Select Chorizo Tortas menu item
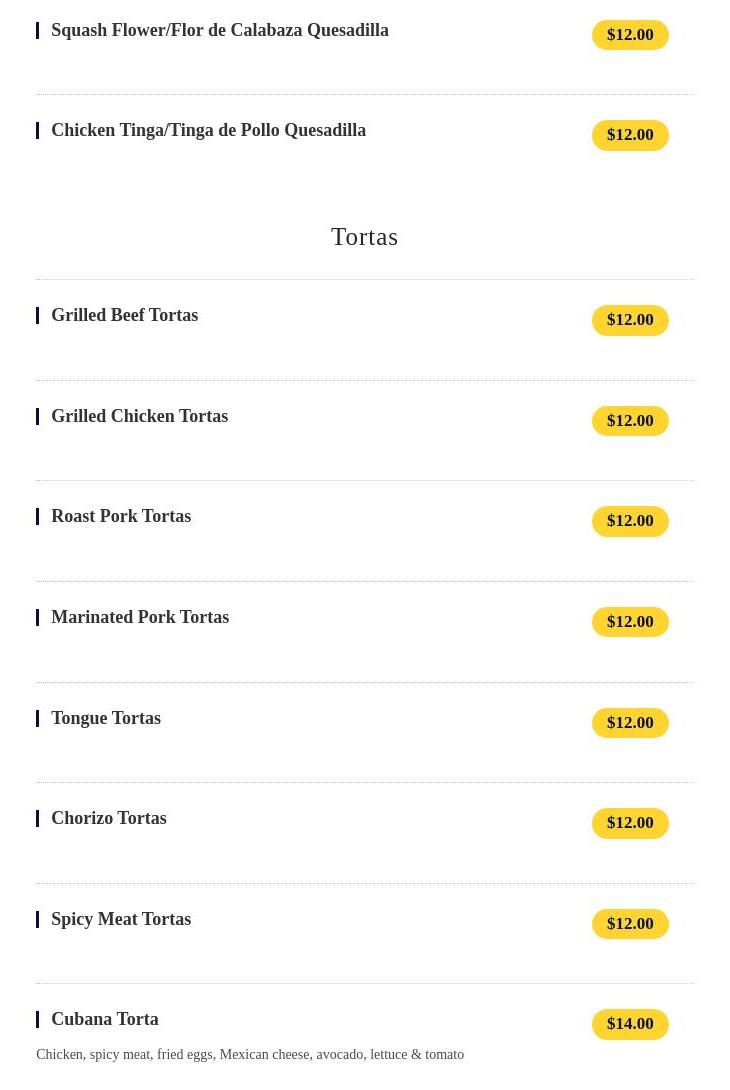 (109, 819)
